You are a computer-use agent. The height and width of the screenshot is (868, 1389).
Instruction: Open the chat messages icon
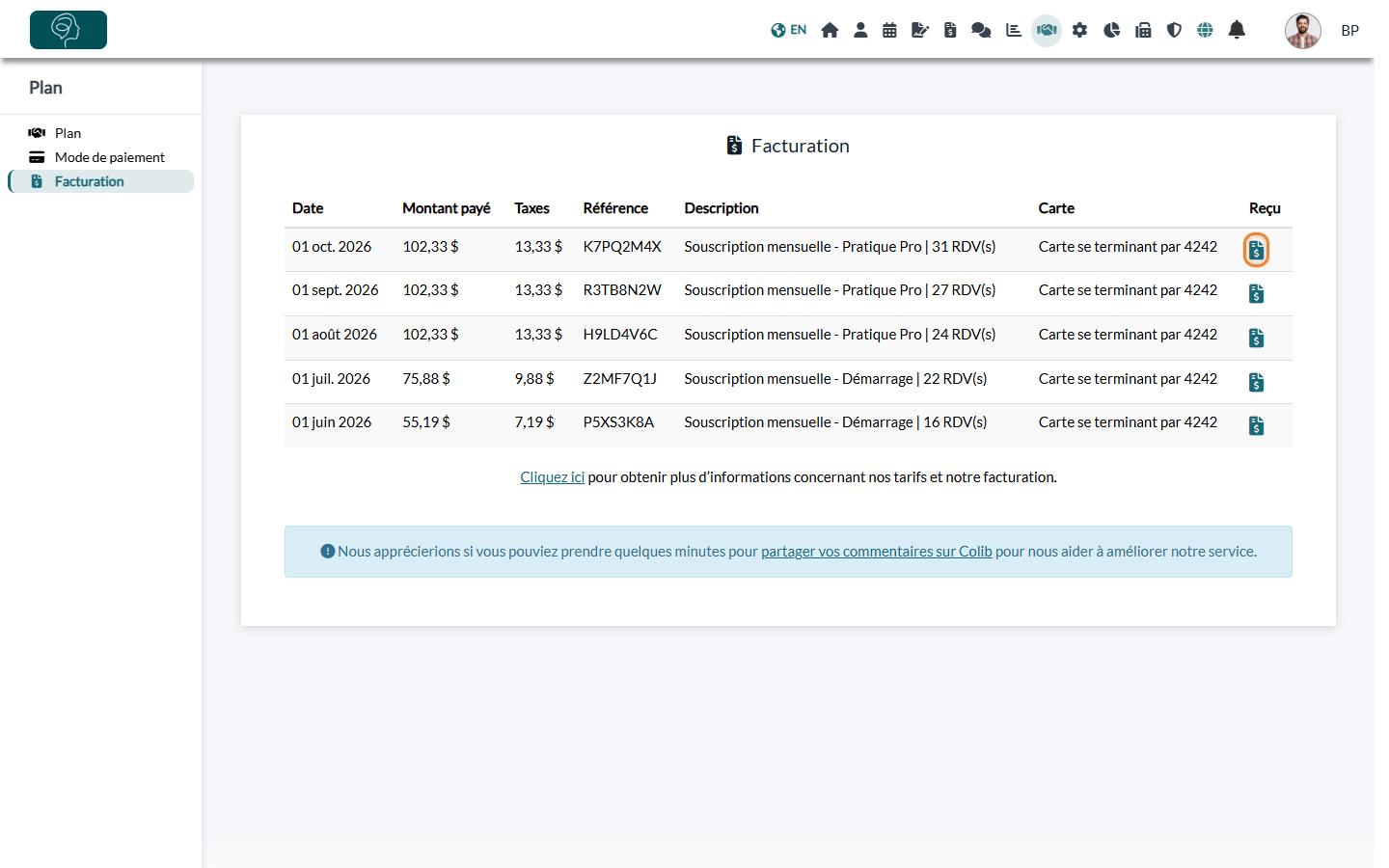[981, 30]
